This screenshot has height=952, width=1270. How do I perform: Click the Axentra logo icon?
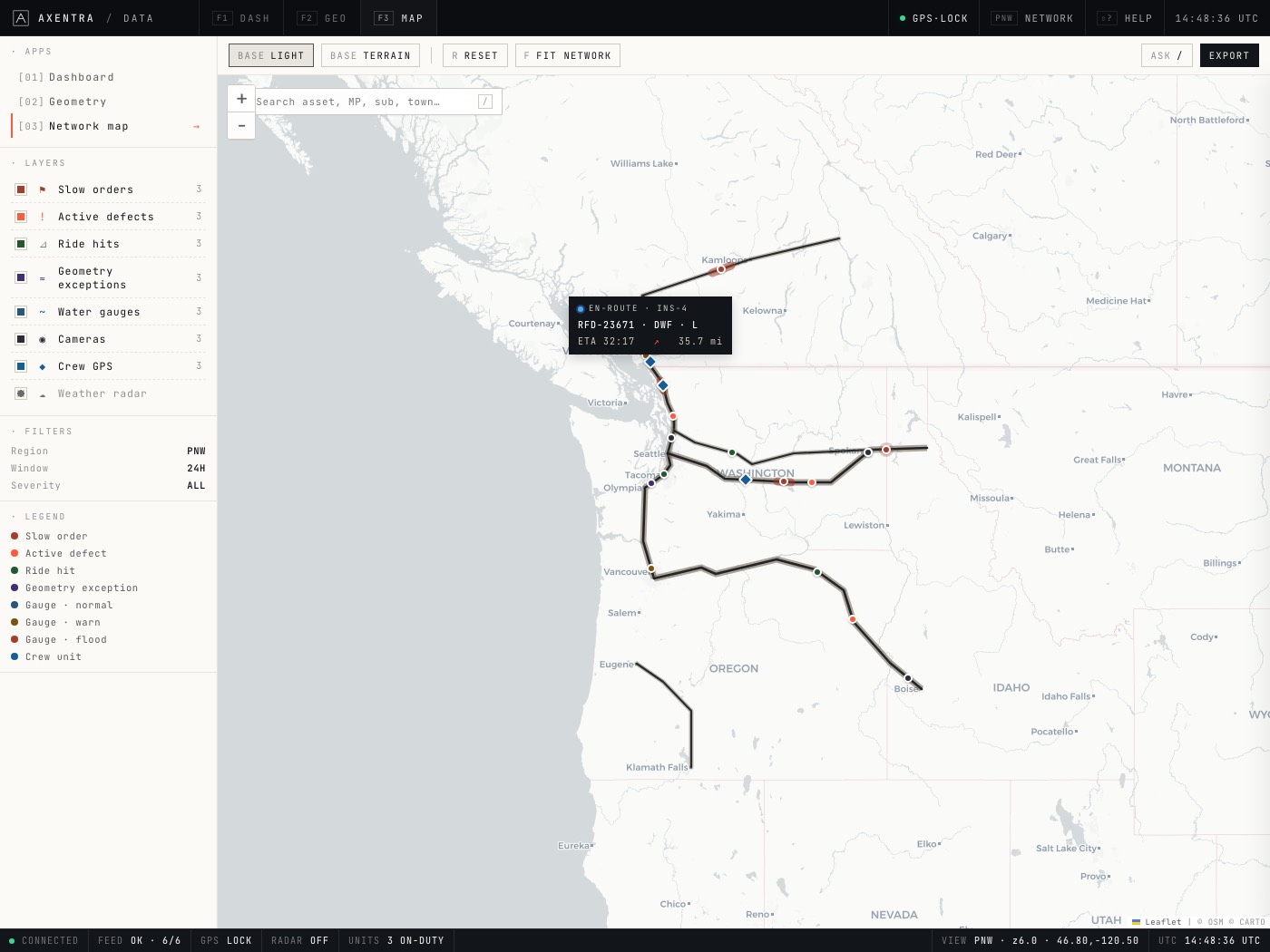pos(20,18)
